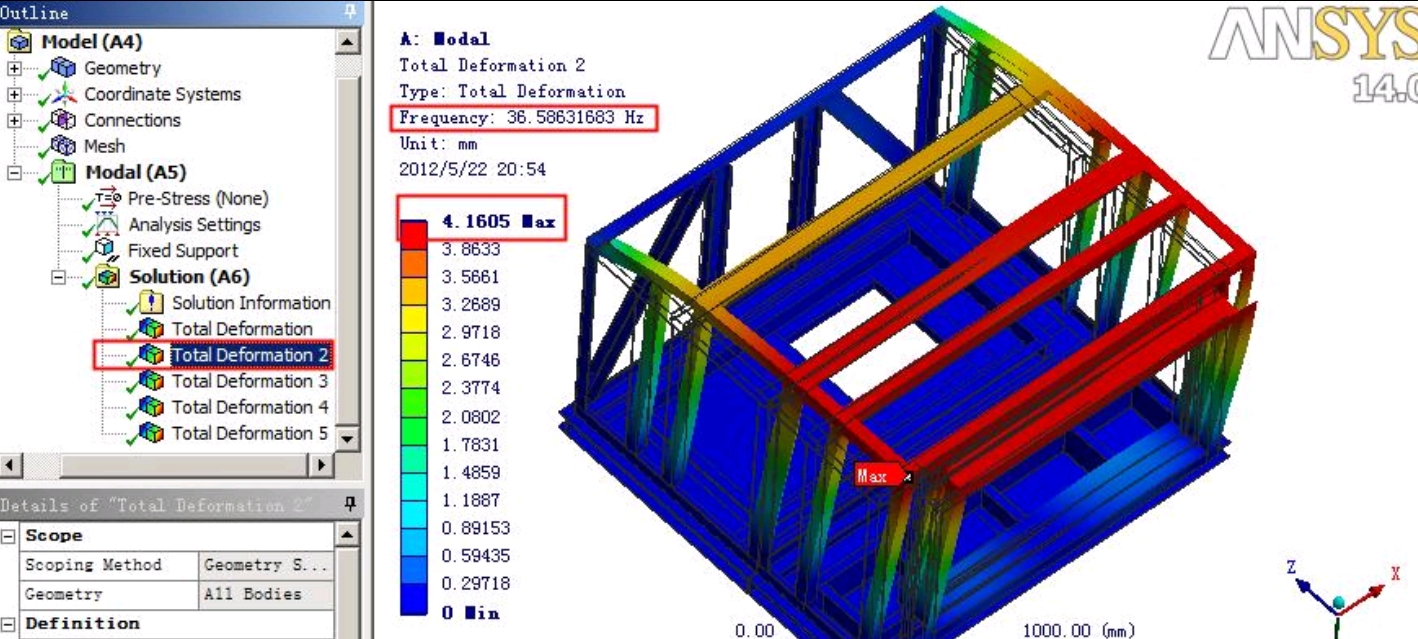1418x639 pixels.
Task: Select Total Deformation 5 result
Action: (x=250, y=432)
